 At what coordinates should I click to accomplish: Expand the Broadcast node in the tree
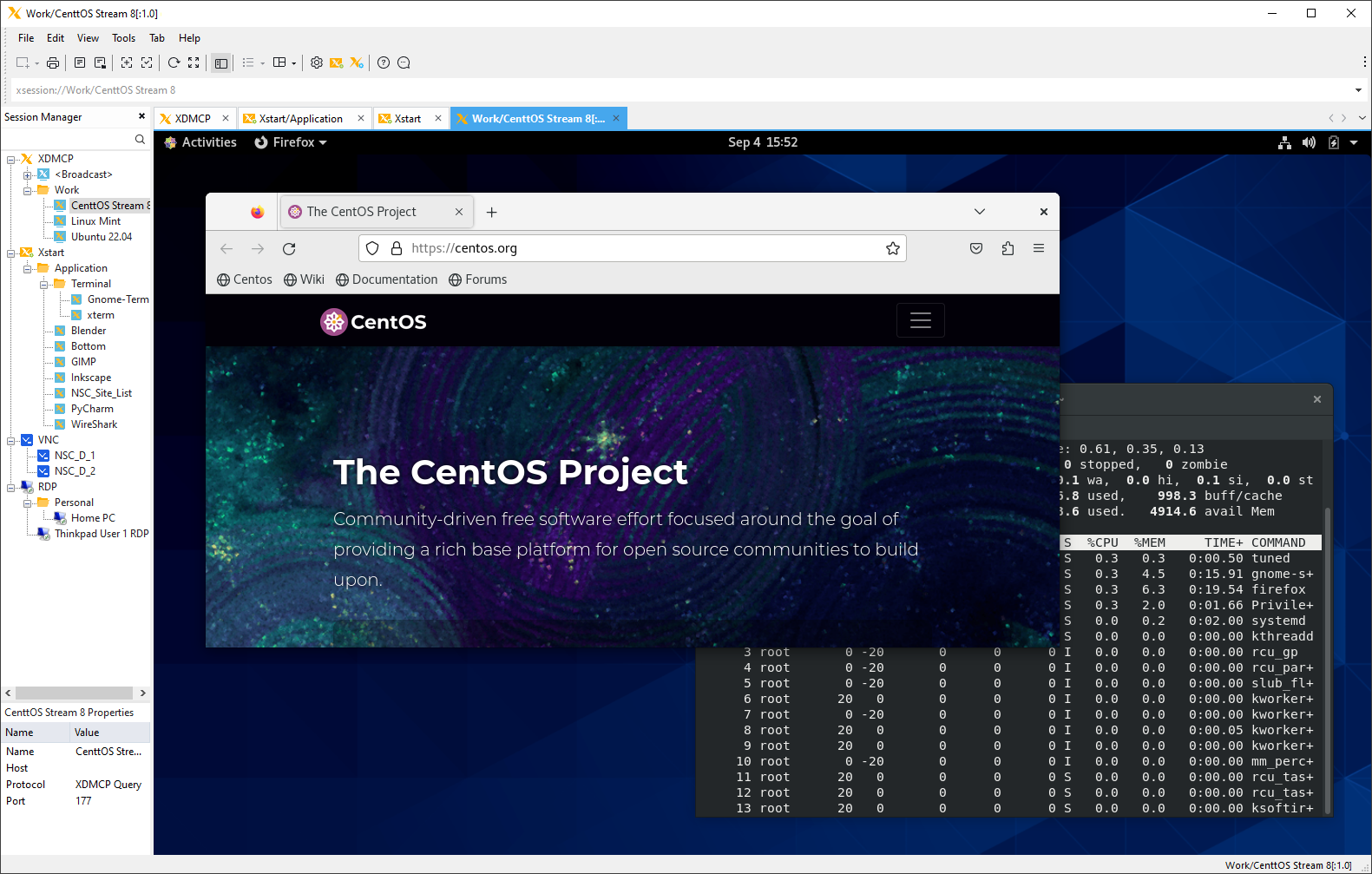[x=27, y=174]
